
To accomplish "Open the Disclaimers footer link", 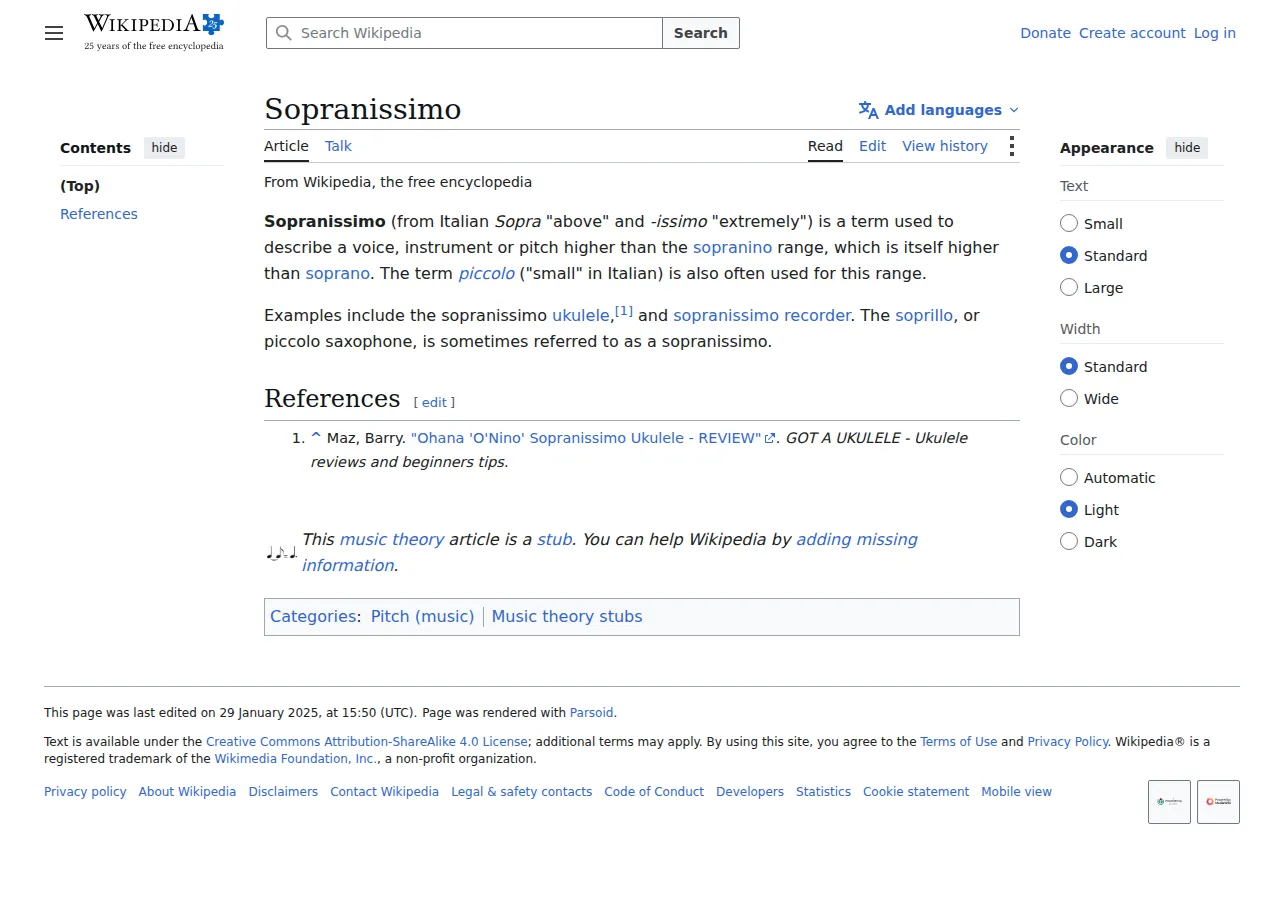I will click(x=283, y=792).
